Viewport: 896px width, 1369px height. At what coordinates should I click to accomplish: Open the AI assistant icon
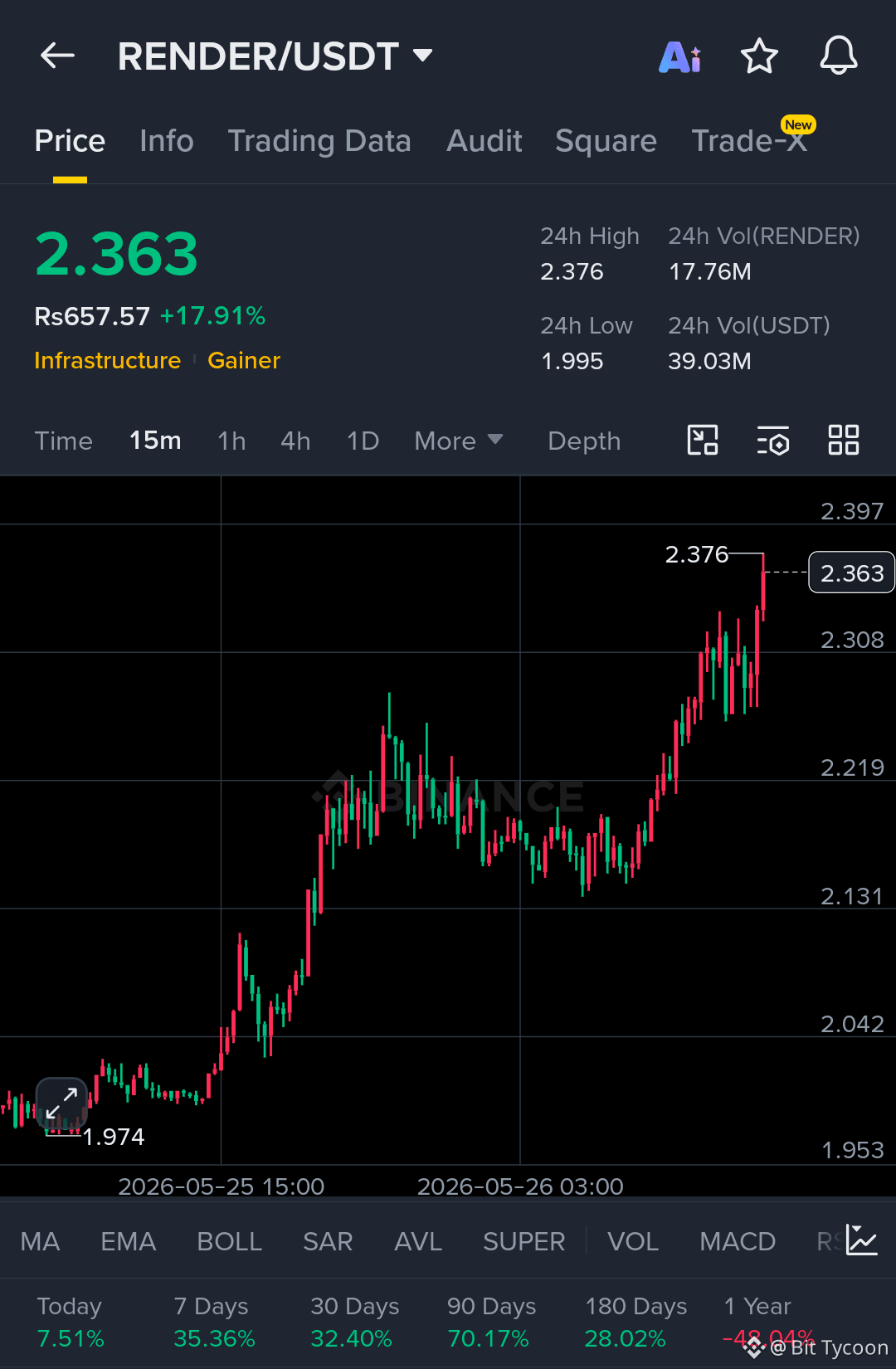680,57
